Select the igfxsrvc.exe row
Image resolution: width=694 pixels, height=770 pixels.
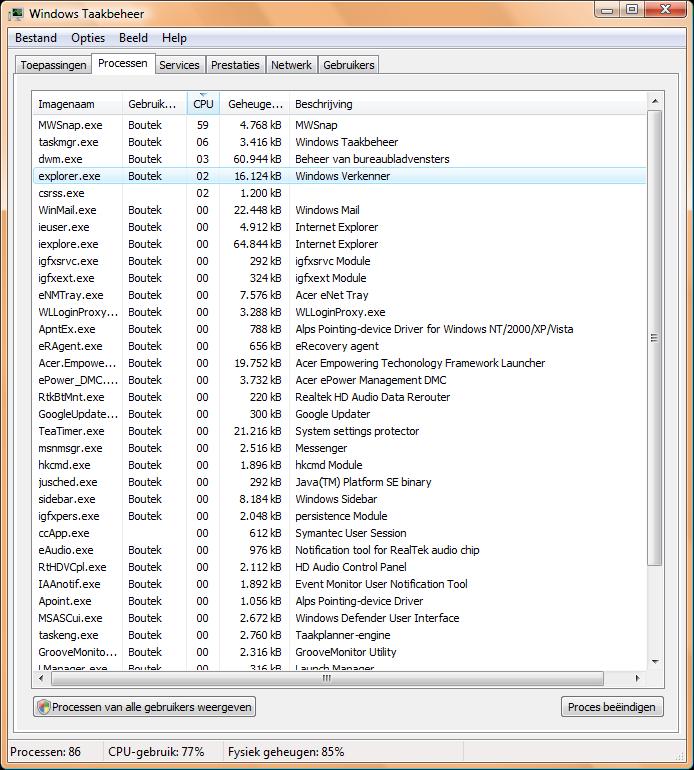pos(339,261)
